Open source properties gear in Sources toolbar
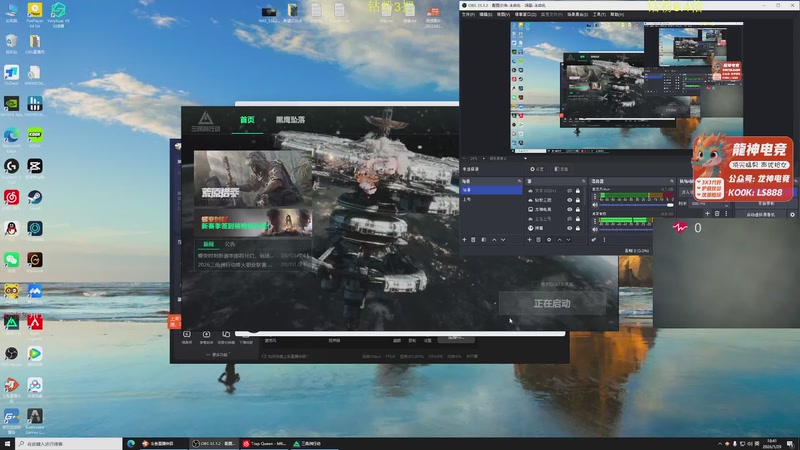 point(549,240)
